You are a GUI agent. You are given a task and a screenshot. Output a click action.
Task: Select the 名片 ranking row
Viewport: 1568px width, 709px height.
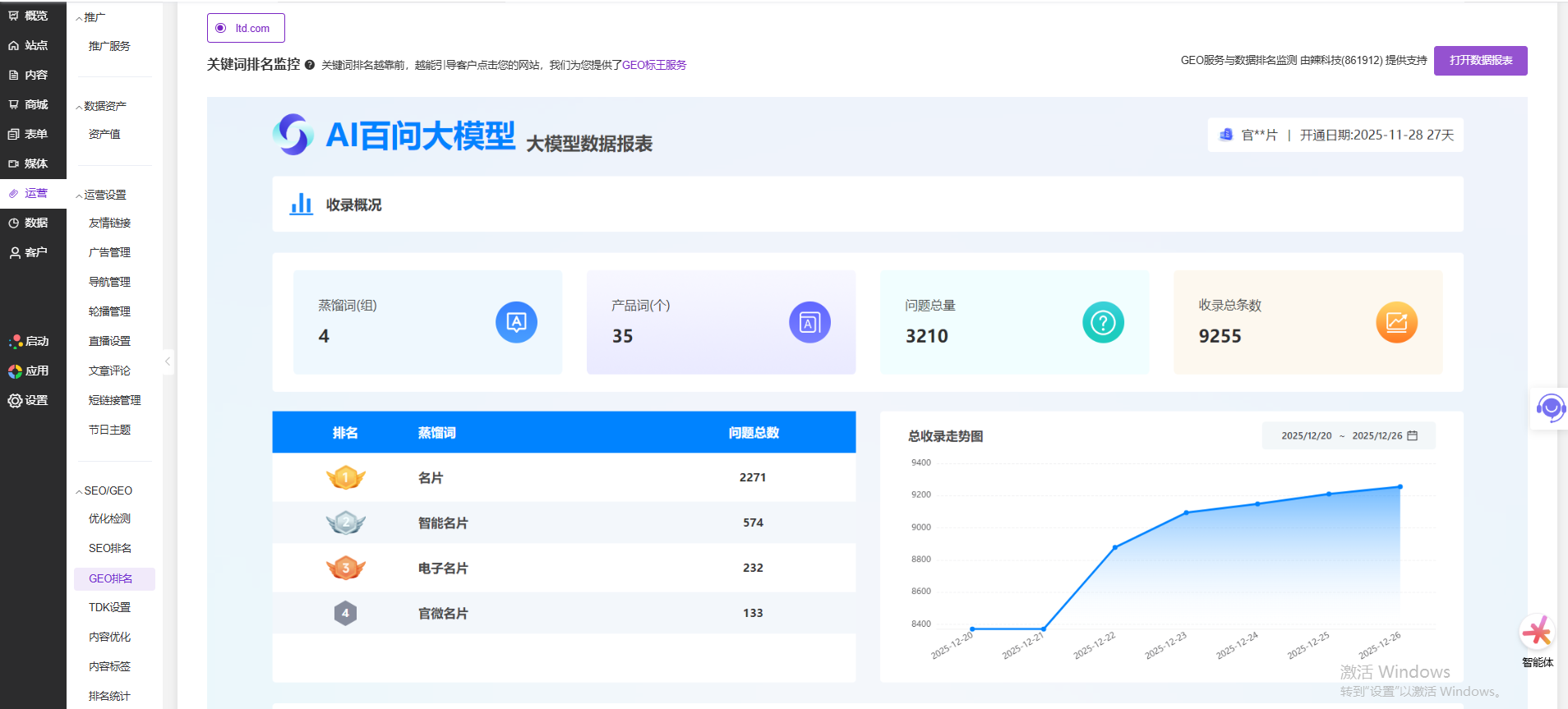(x=564, y=477)
